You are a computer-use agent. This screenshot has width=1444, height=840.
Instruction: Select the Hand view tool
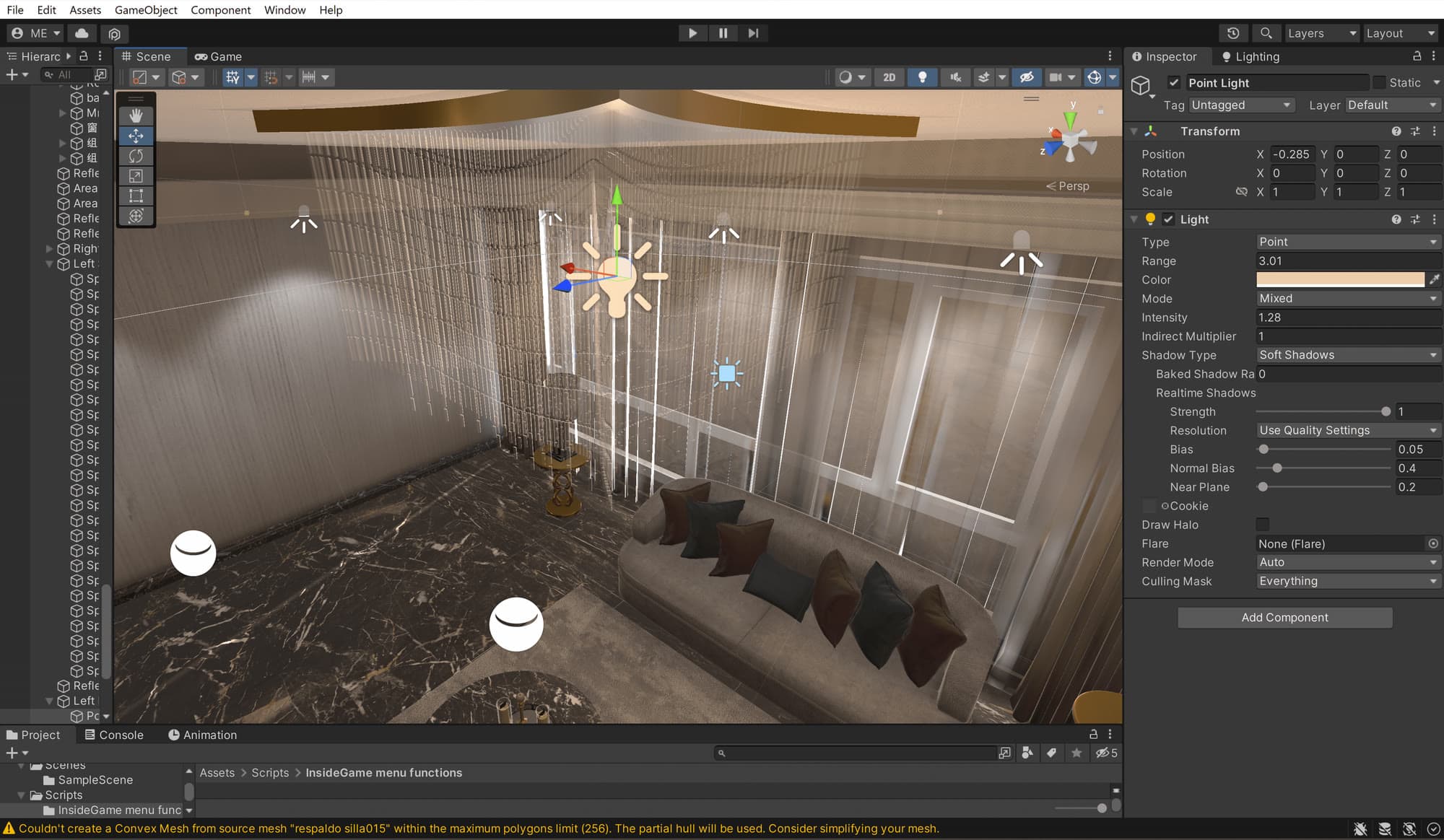(x=136, y=115)
